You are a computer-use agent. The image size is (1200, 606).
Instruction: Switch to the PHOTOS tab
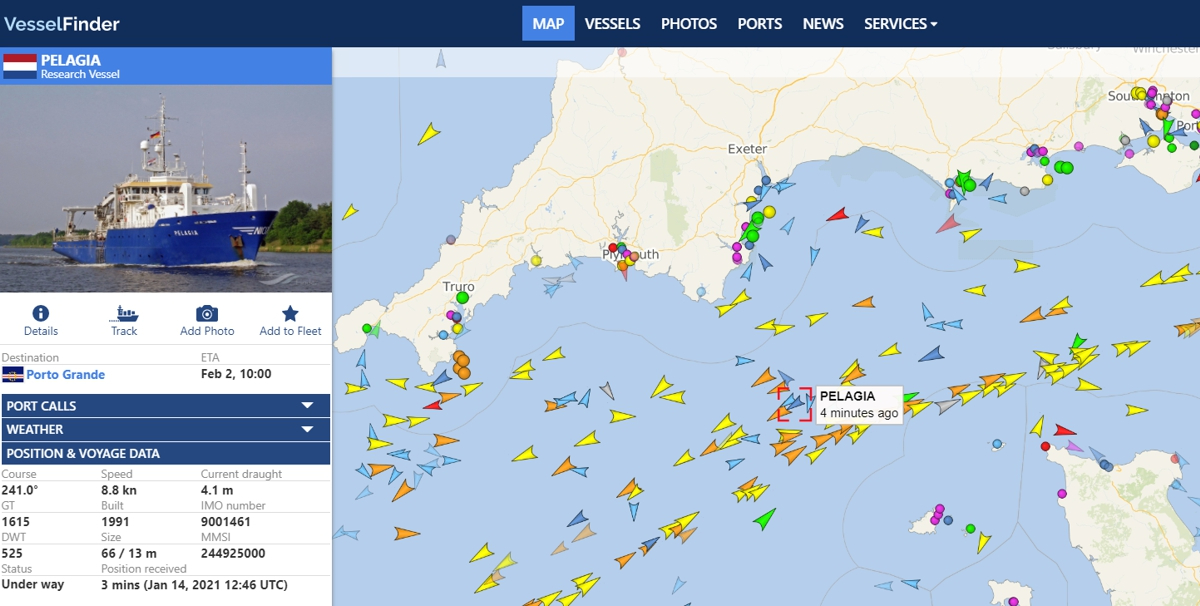689,23
